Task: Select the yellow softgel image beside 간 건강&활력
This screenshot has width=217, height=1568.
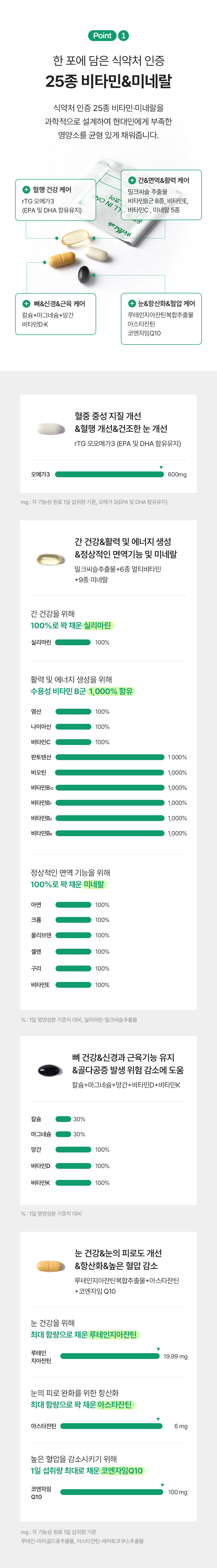Action: [51, 559]
